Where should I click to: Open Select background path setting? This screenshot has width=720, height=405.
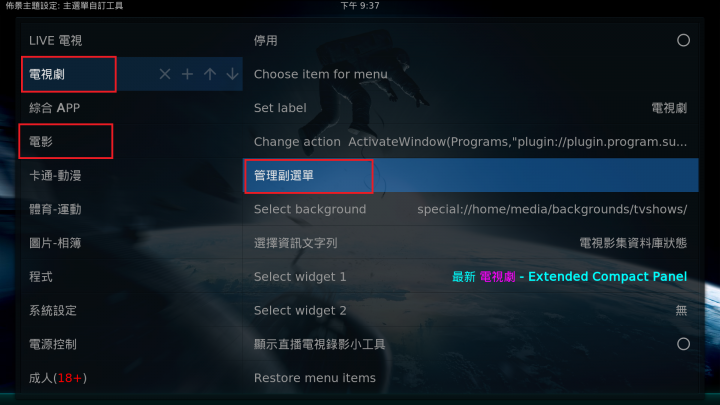(470, 209)
